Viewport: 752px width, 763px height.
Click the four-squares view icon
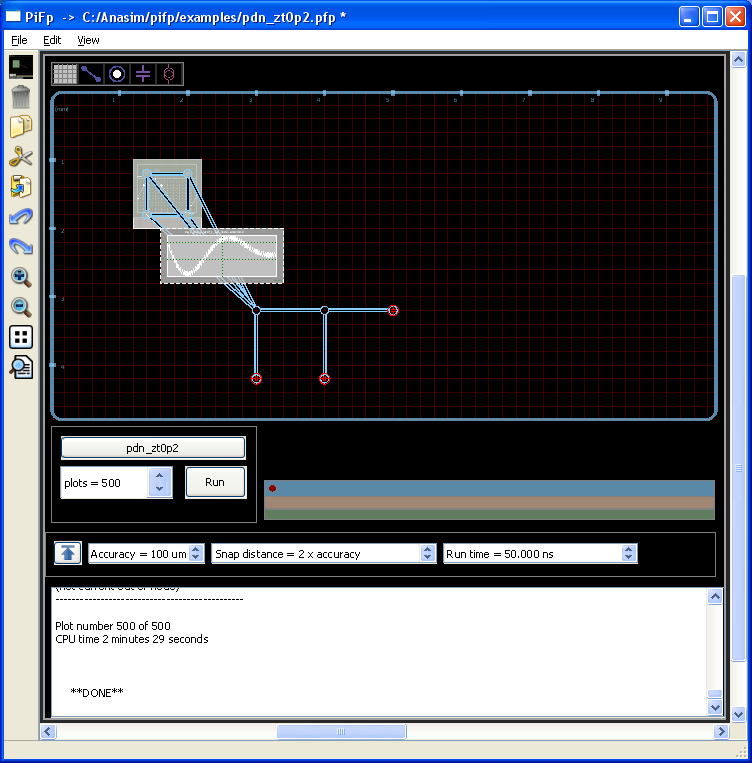pos(21,337)
